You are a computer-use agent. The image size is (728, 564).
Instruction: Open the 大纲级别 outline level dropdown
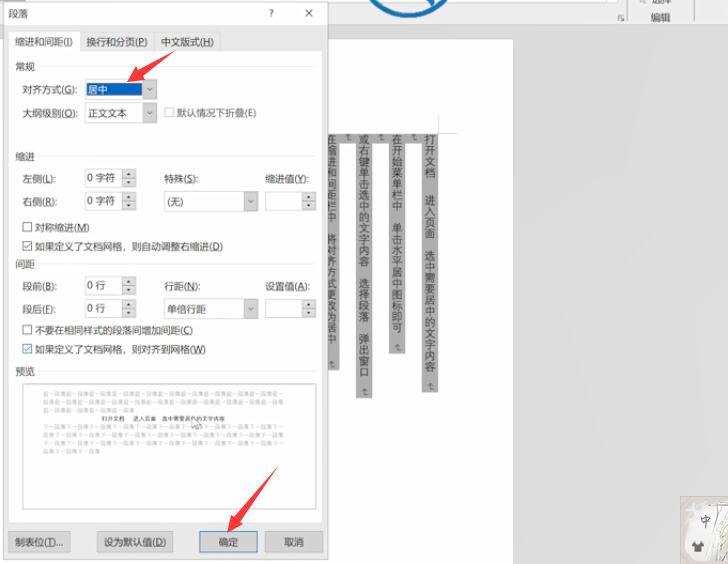tap(150, 113)
